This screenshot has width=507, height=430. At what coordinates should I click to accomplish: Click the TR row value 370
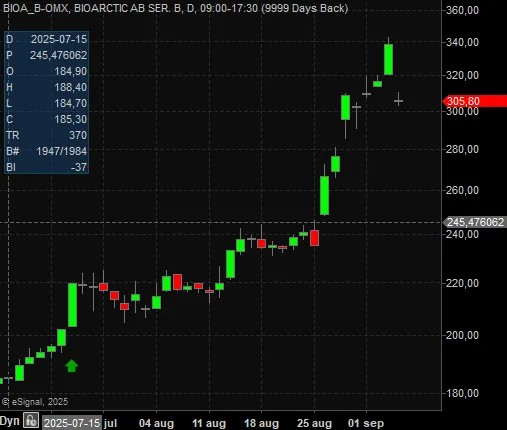[78, 135]
